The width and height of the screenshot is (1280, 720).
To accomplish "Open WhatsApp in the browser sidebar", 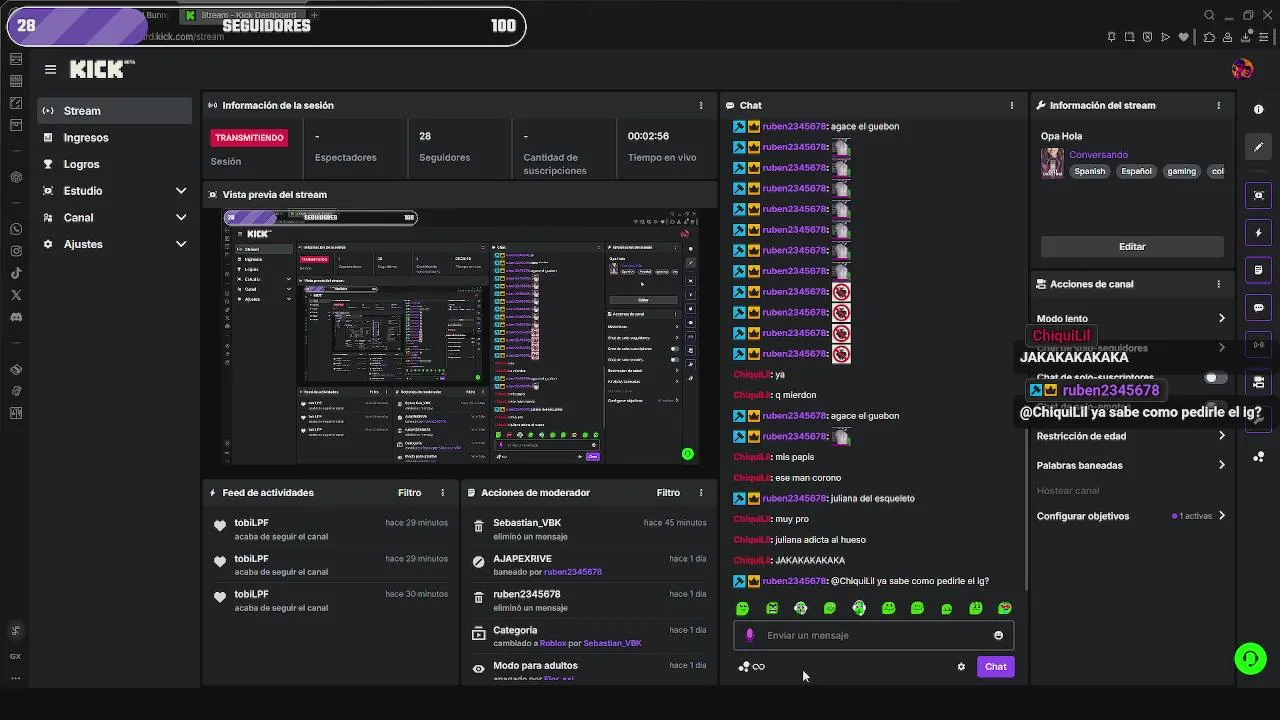I will pyautogui.click(x=16, y=229).
